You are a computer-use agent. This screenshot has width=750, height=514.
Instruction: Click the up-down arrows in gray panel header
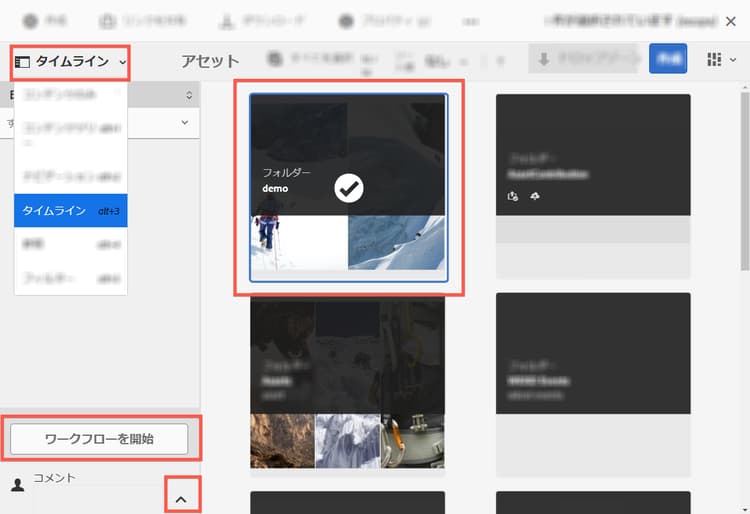click(189, 95)
